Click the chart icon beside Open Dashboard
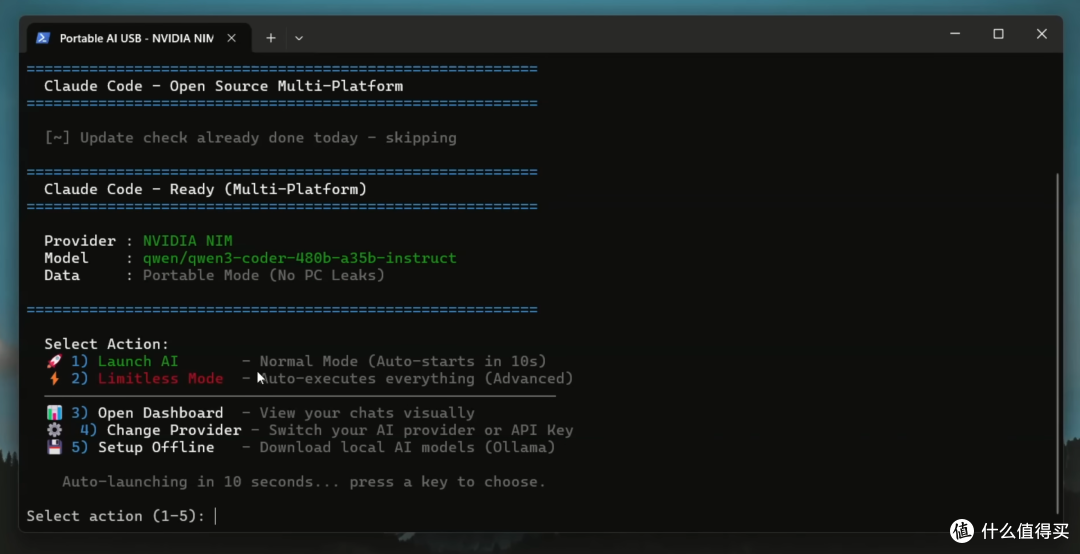This screenshot has height=554, width=1080. pos(54,413)
